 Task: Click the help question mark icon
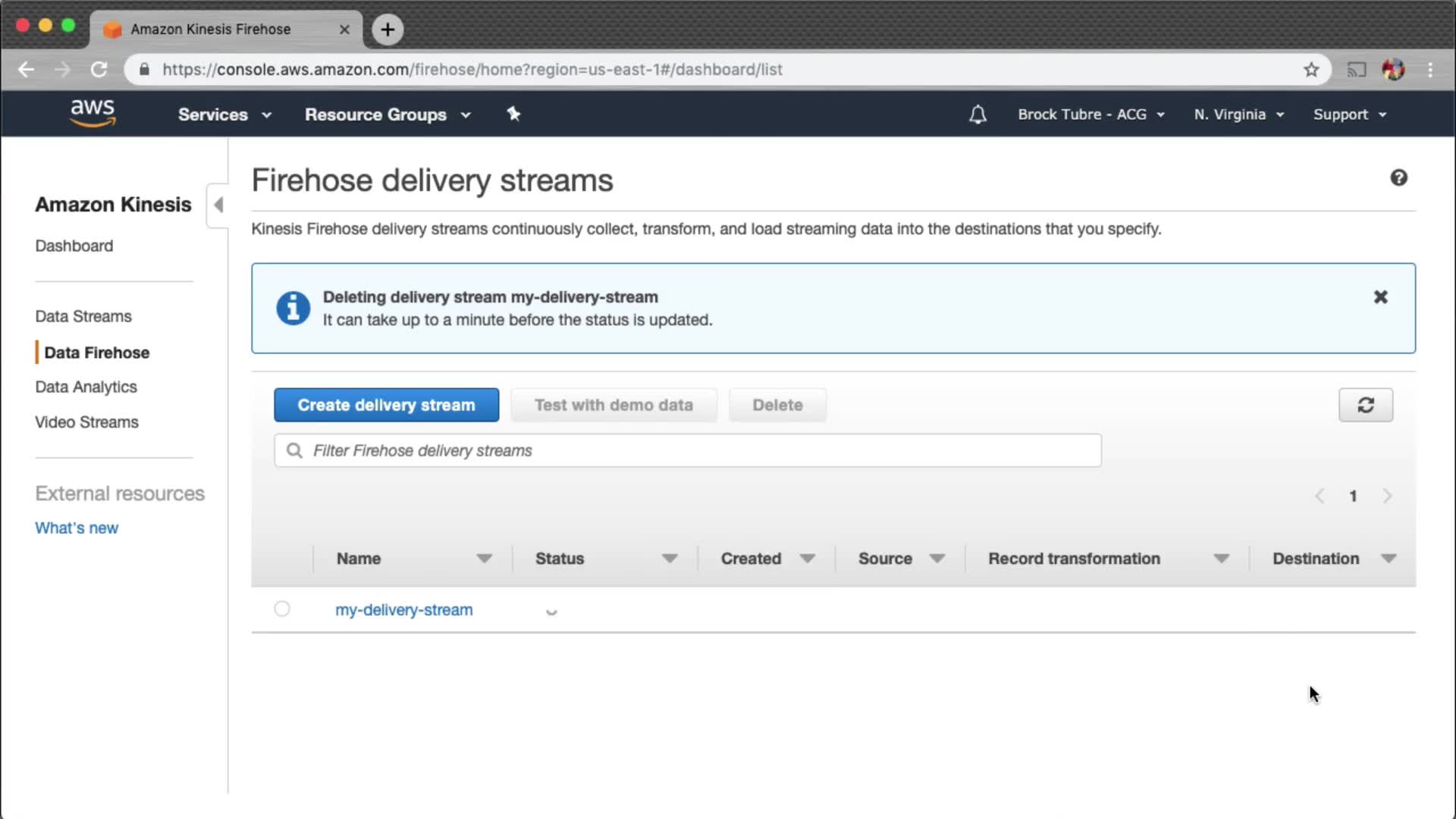[x=1398, y=177]
